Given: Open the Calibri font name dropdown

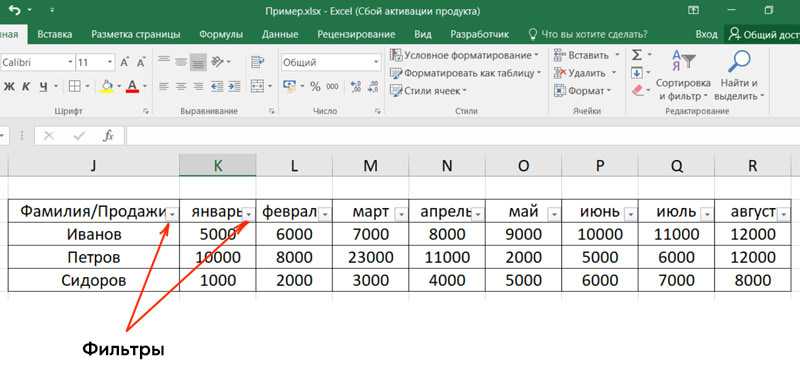Looking at the screenshot, I should click(x=70, y=62).
